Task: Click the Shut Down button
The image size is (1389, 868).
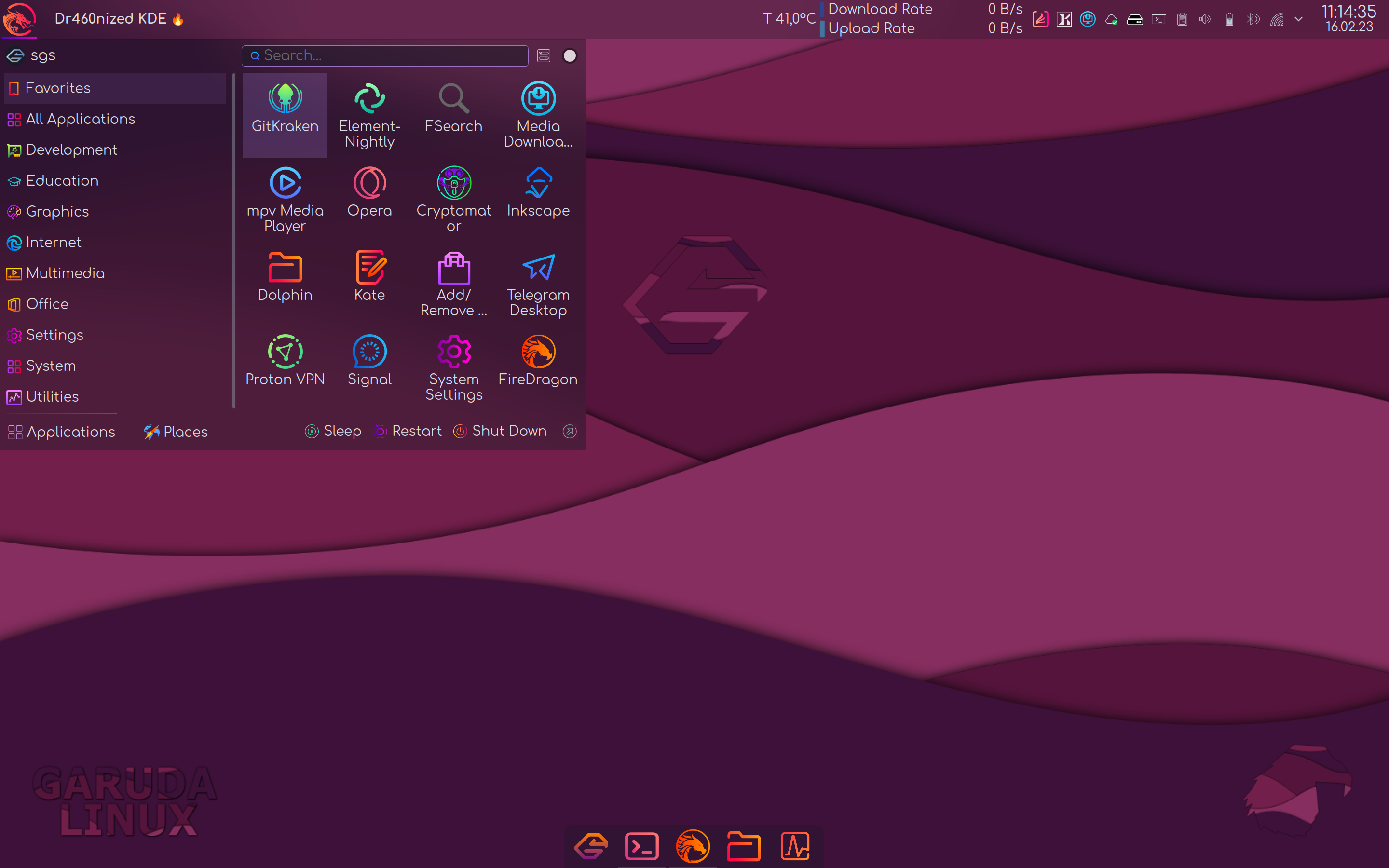Action: (500, 431)
